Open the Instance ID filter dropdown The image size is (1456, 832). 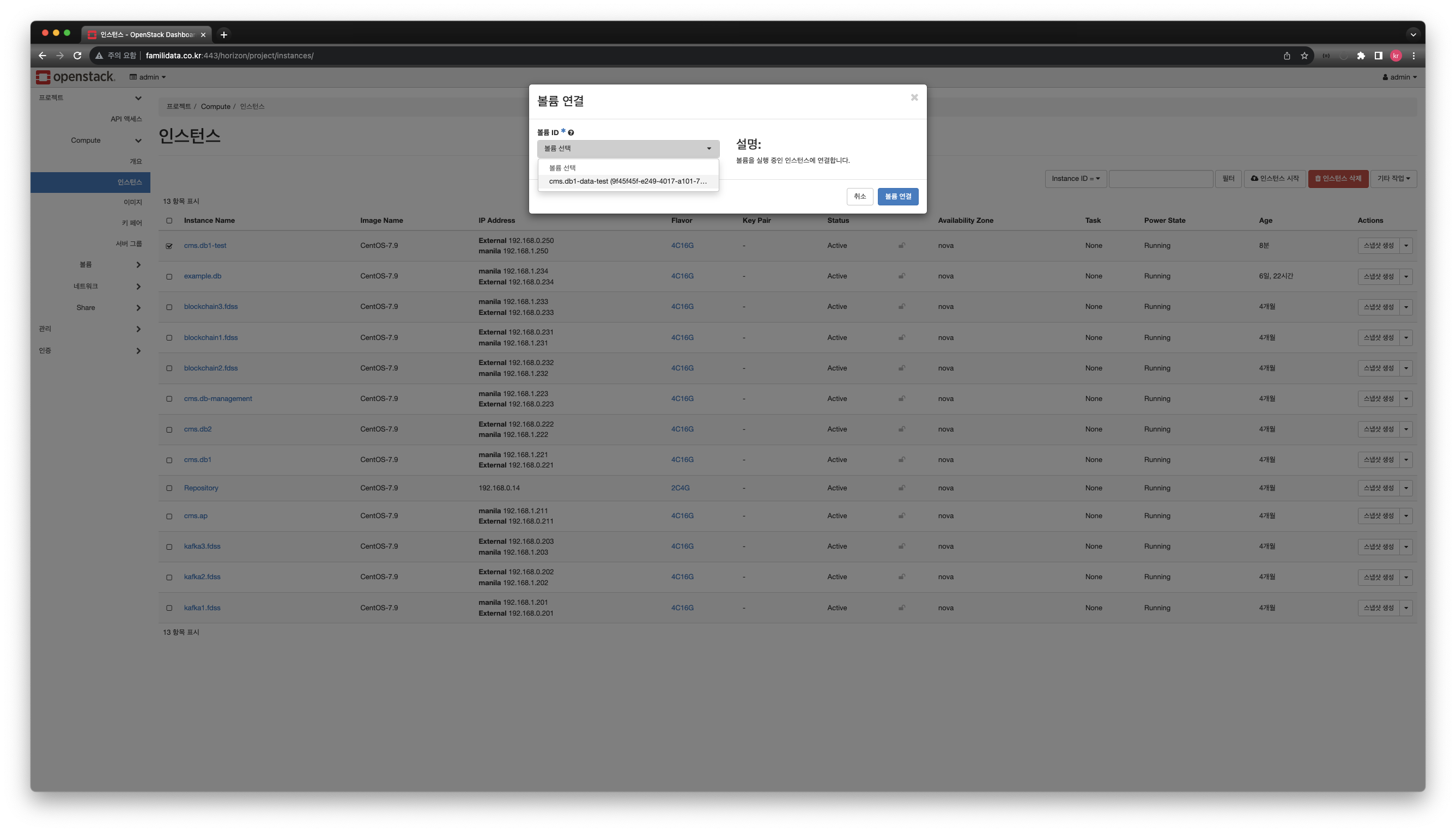pyautogui.click(x=1075, y=179)
